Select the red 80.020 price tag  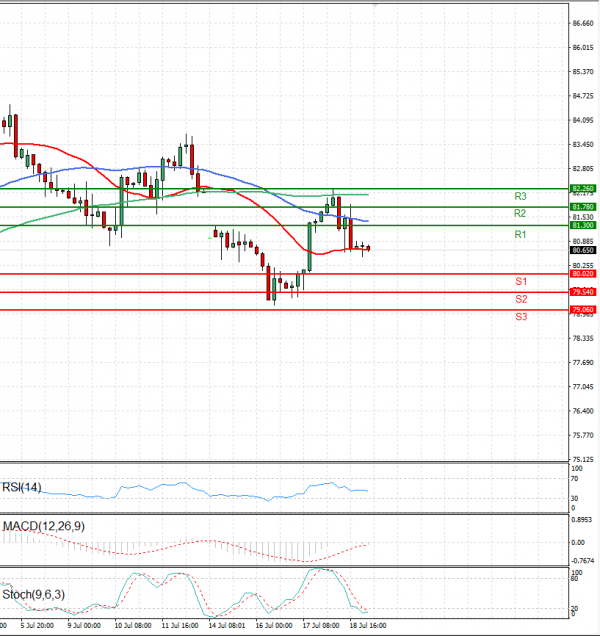(x=583, y=273)
